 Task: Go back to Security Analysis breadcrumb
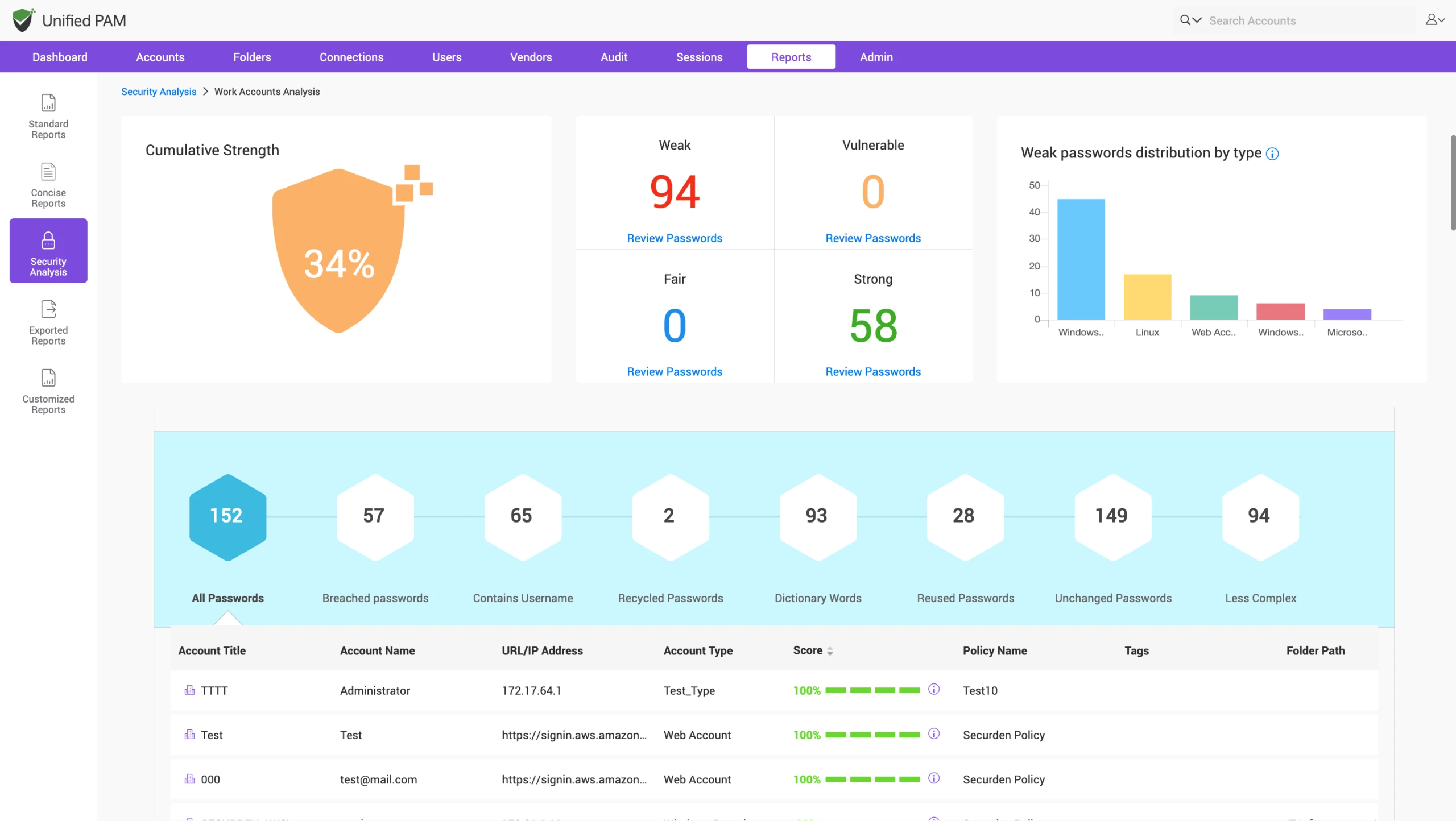(159, 92)
